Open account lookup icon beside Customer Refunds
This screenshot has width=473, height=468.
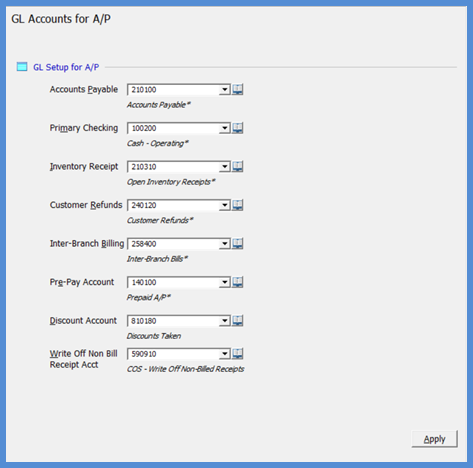point(238,205)
